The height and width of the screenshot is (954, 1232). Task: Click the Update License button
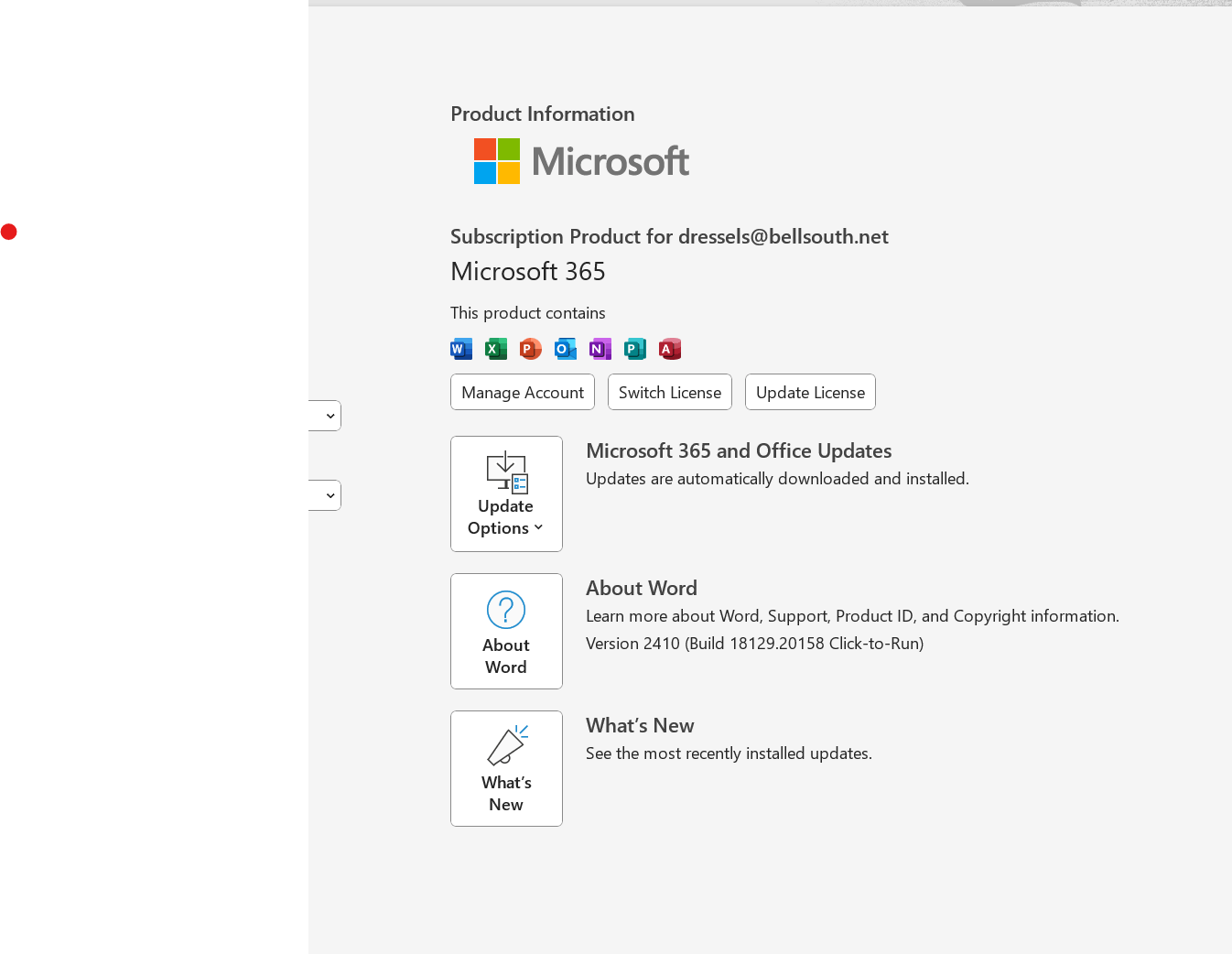click(810, 392)
